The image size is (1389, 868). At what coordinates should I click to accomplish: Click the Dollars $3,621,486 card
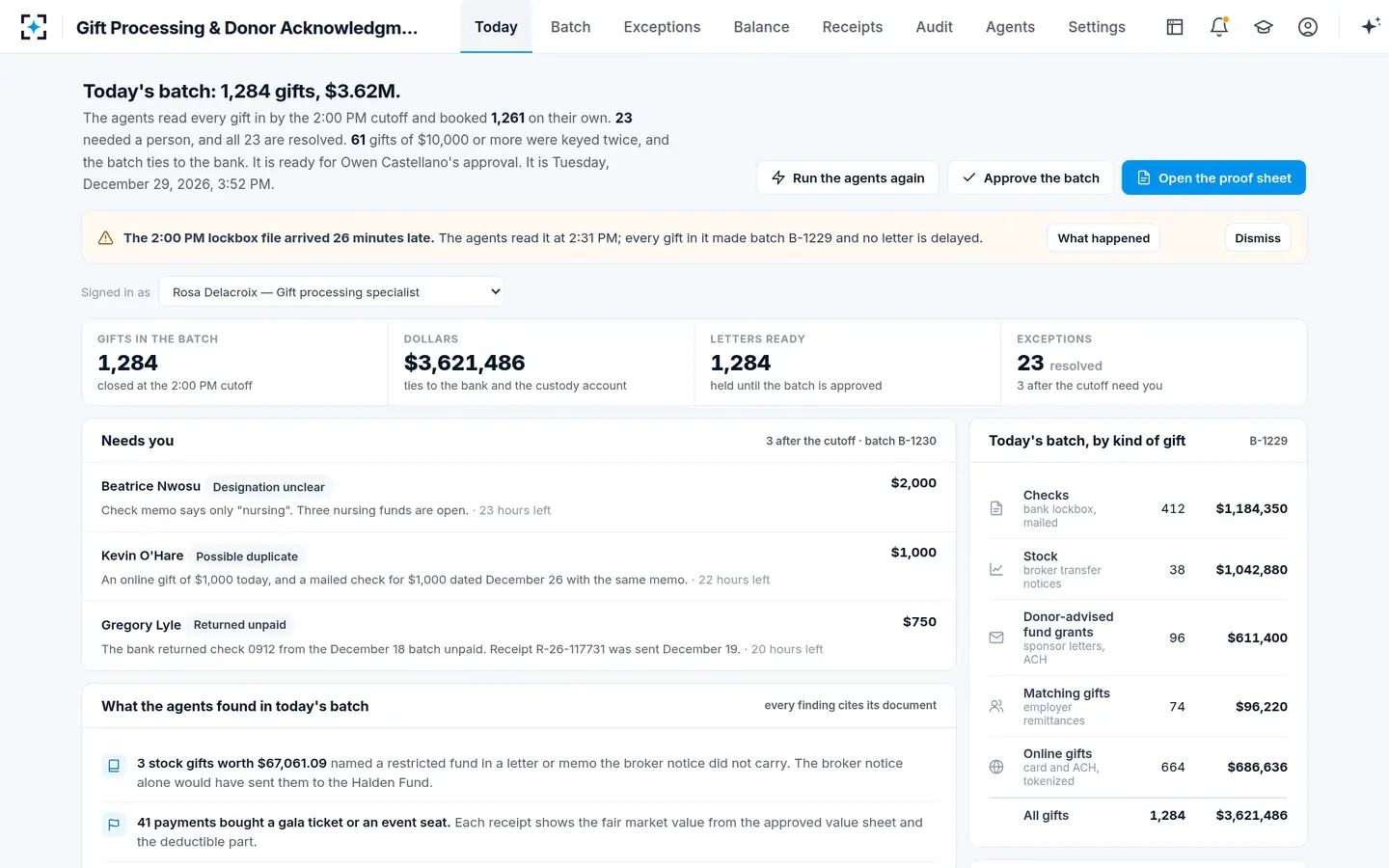click(x=541, y=363)
